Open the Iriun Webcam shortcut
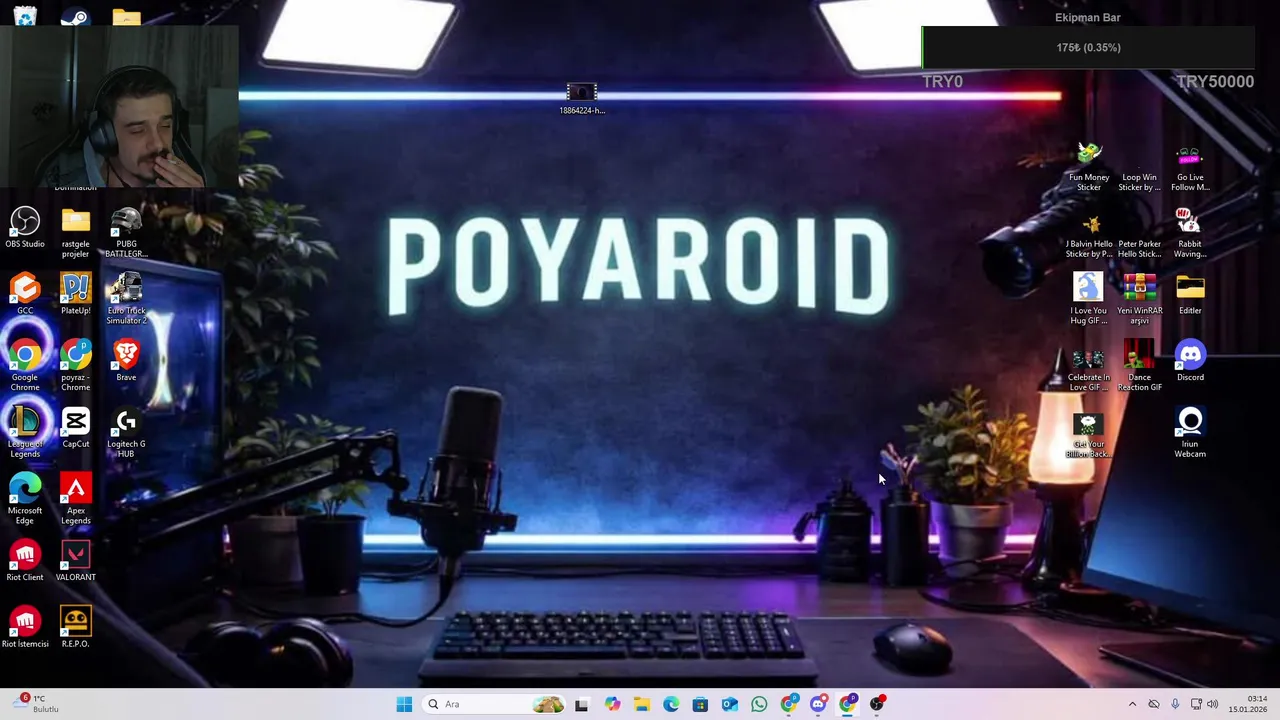The height and width of the screenshot is (720, 1280). pyautogui.click(x=1190, y=433)
